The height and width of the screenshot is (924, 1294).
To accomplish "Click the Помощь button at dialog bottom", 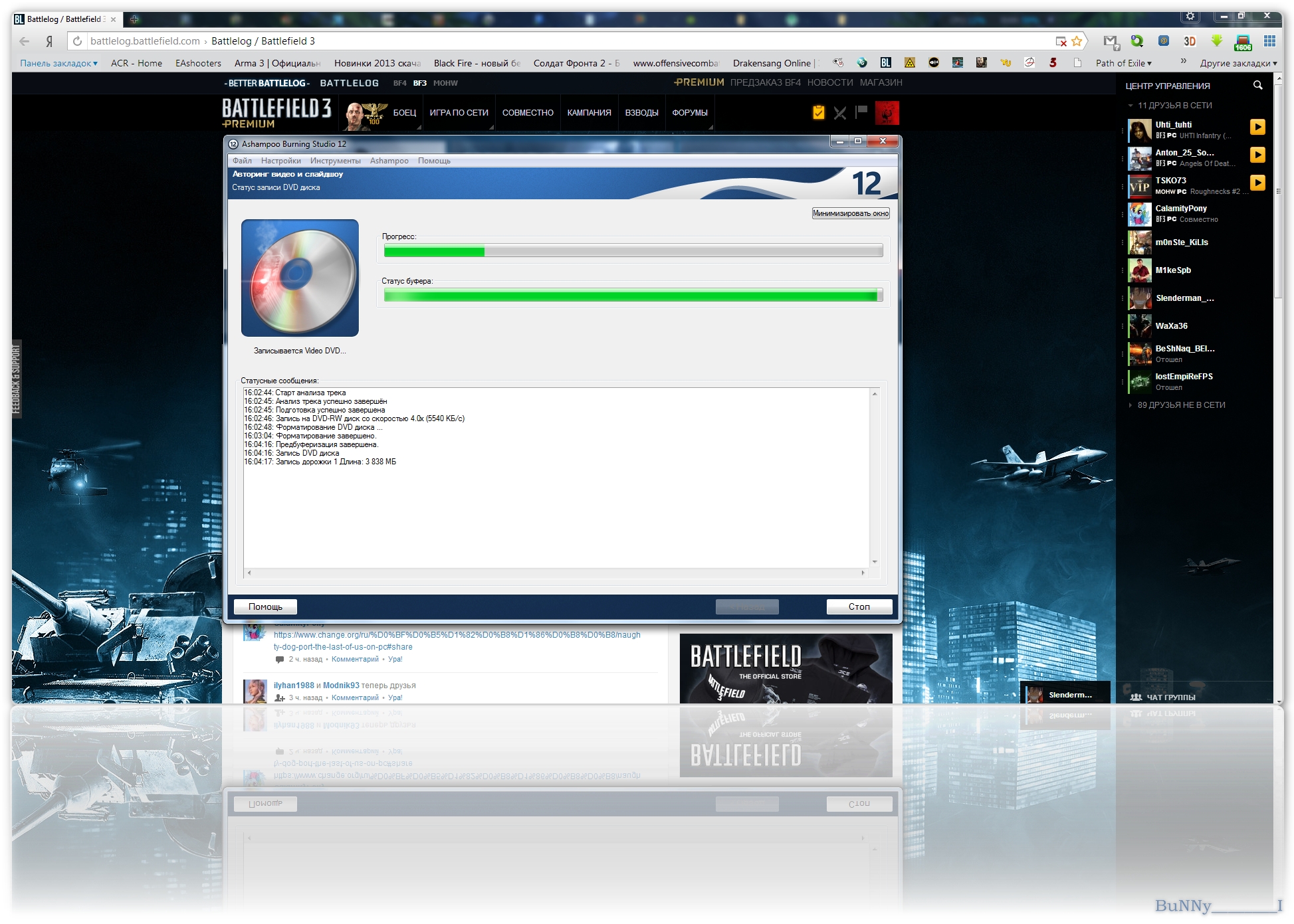I will point(265,606).
